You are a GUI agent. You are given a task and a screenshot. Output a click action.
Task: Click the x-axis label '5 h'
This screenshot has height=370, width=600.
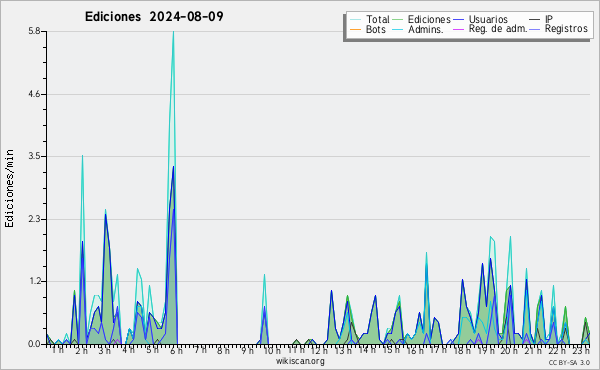152,350
